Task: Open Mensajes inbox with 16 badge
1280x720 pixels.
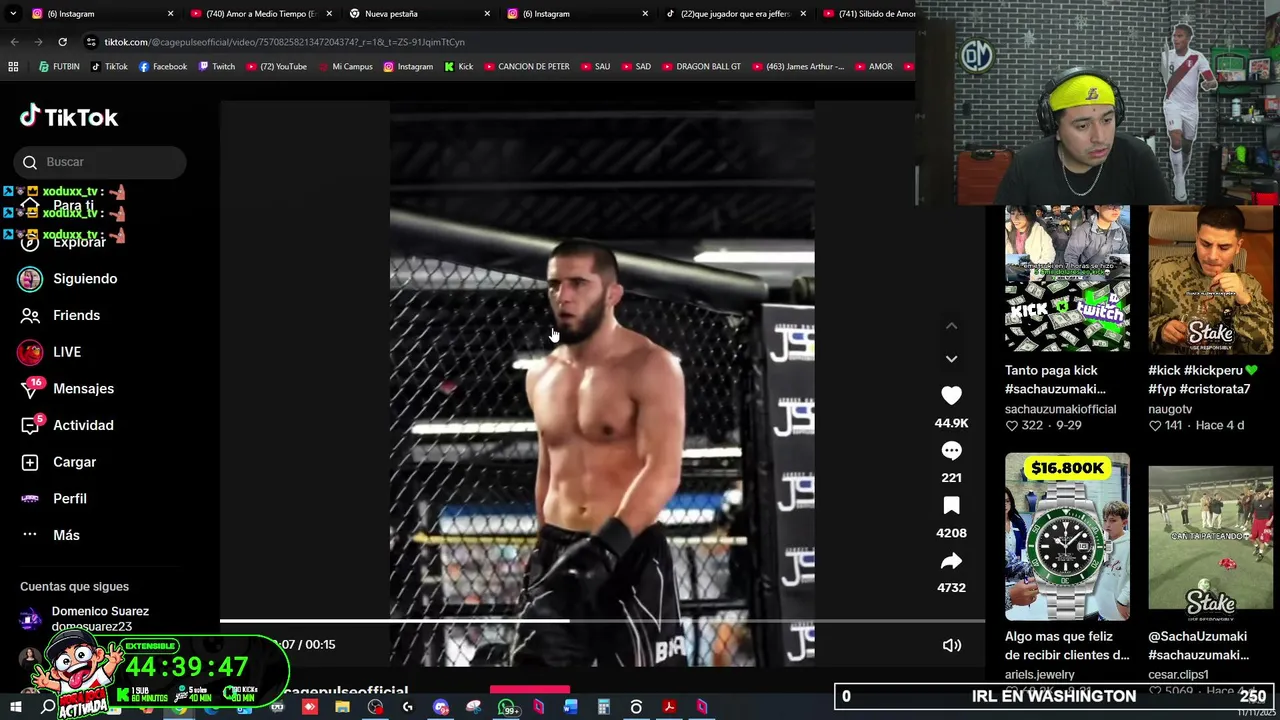Action: click(83, 389)
